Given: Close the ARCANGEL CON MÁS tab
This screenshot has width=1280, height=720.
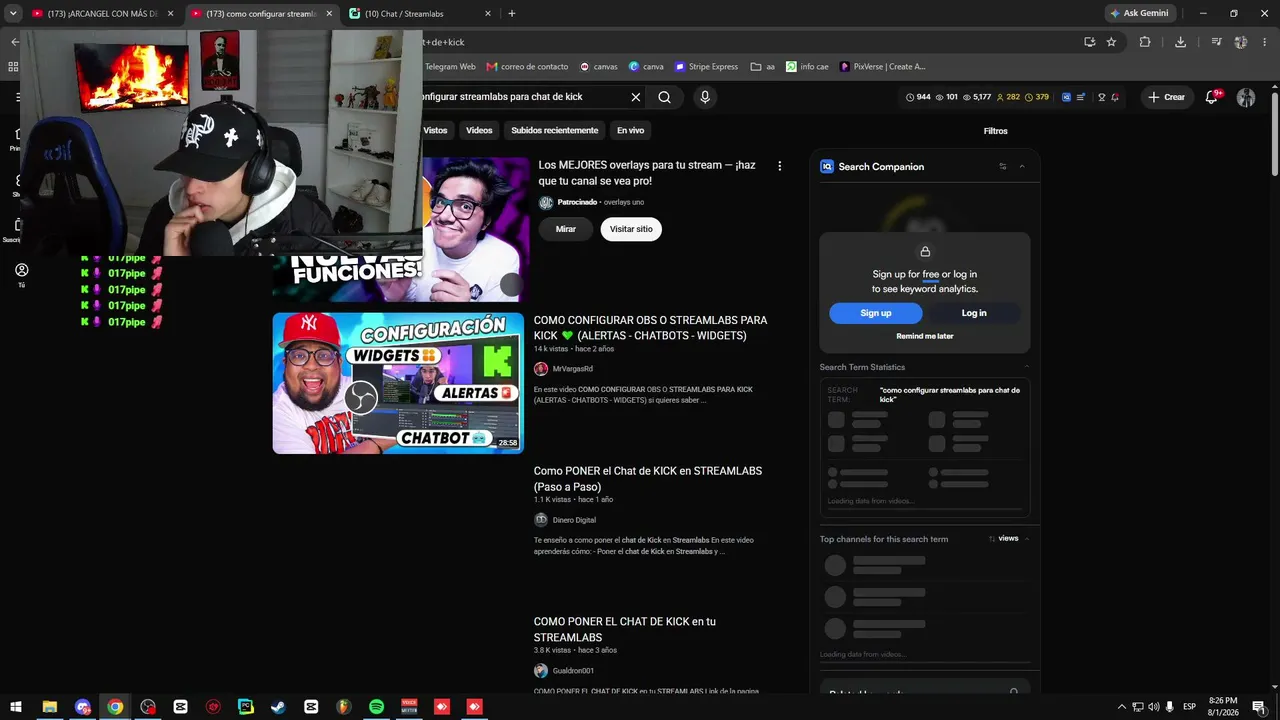Looking at the screenshot, I should (170, 14).
